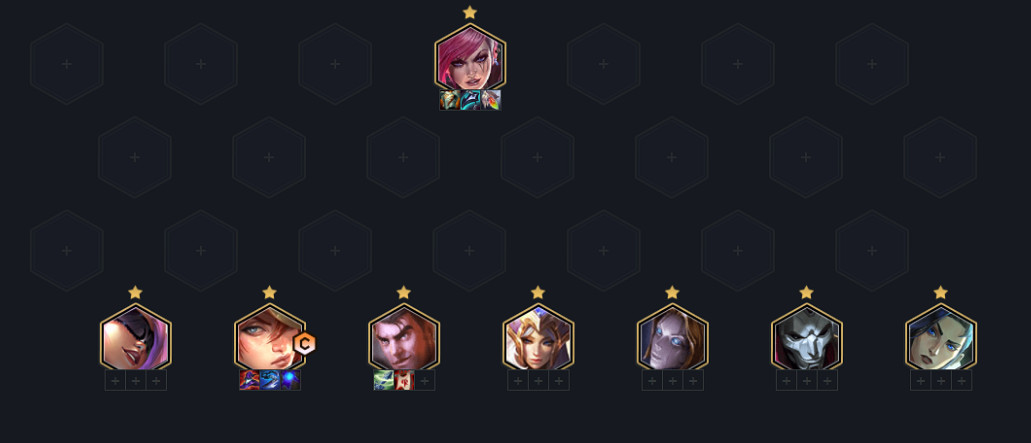1031x443 pixels.
Task: Add an item to Samira's first item slot
Action: (x=115, y=381)
